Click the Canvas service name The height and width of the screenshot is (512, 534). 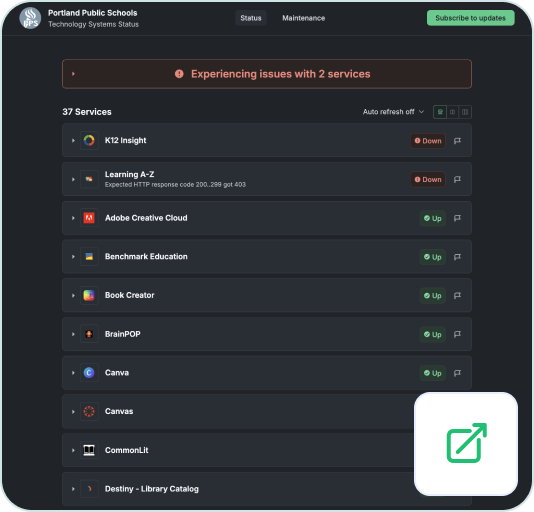[119, 412]
